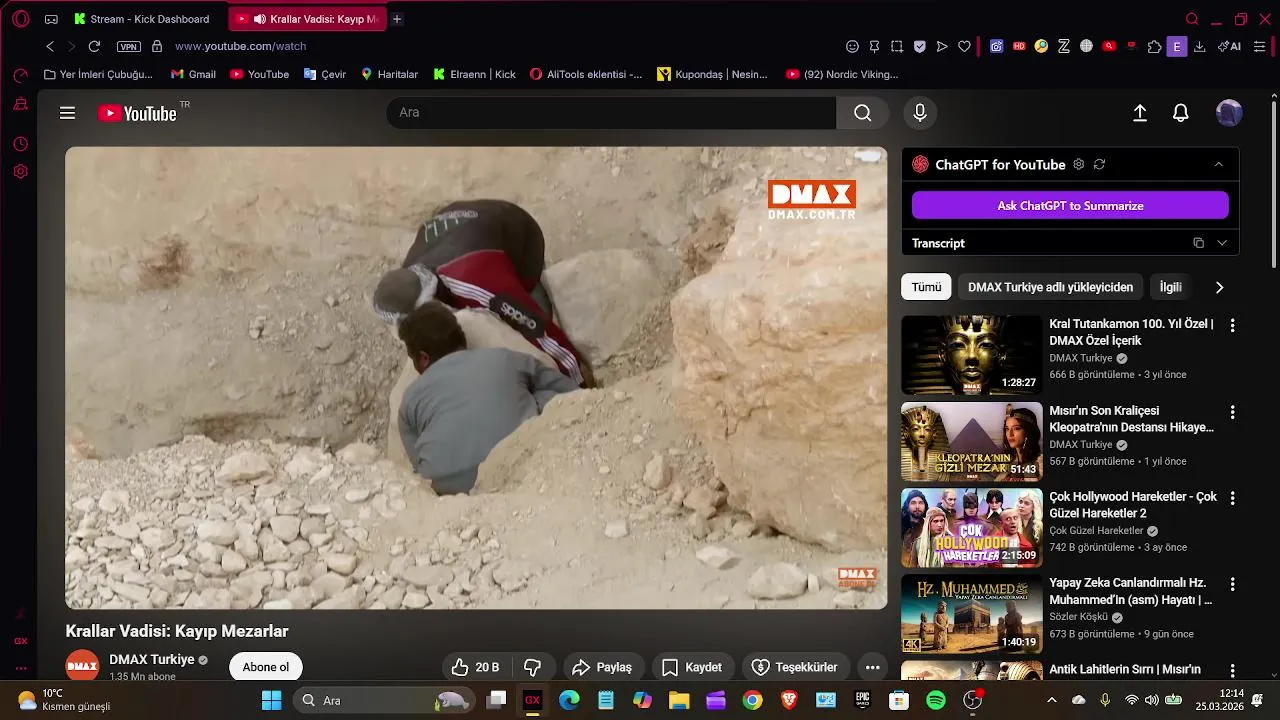
Task: Open YouTube notifications bell
Action: (x=1181, y=113)
